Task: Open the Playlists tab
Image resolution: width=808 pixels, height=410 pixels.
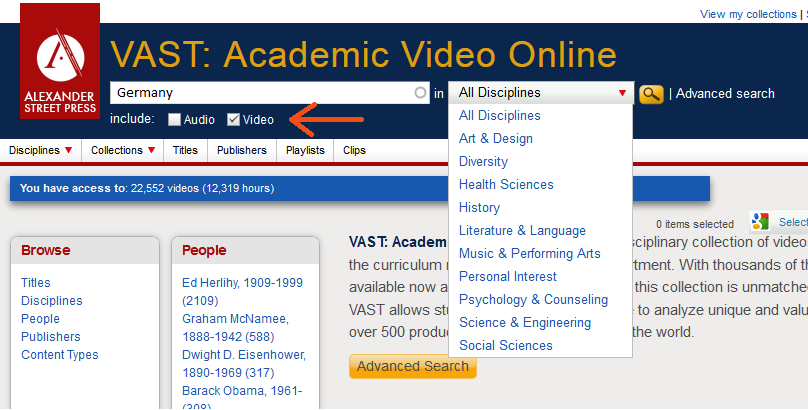Action: click(x=305, y=151)
